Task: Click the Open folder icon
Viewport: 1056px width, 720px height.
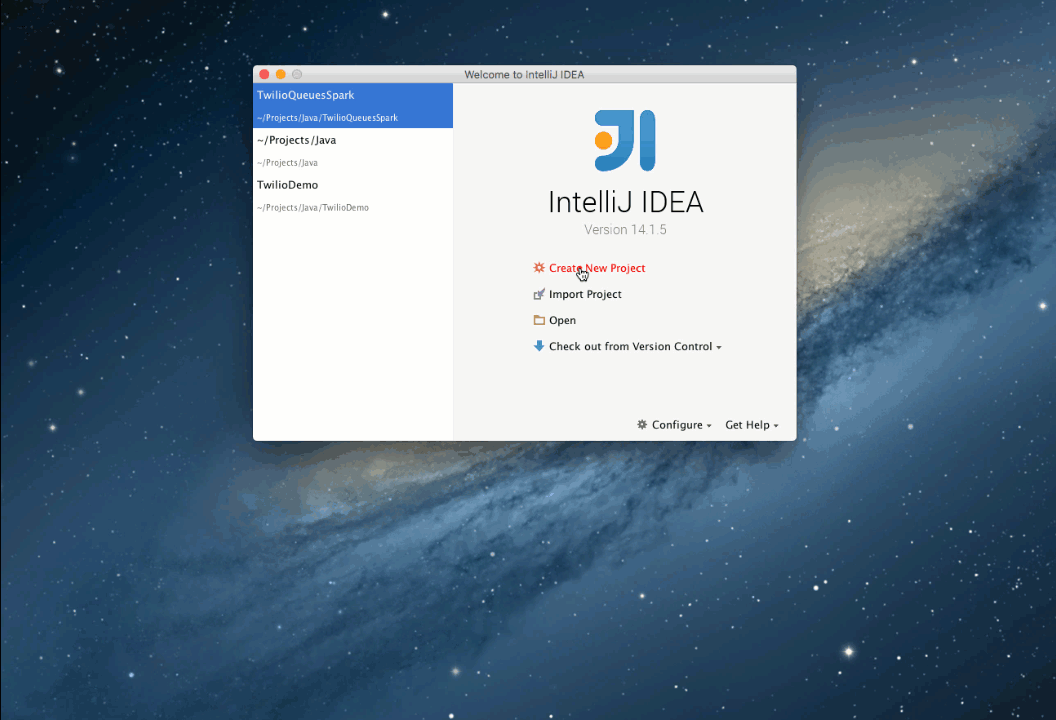Action: (539, 320)
